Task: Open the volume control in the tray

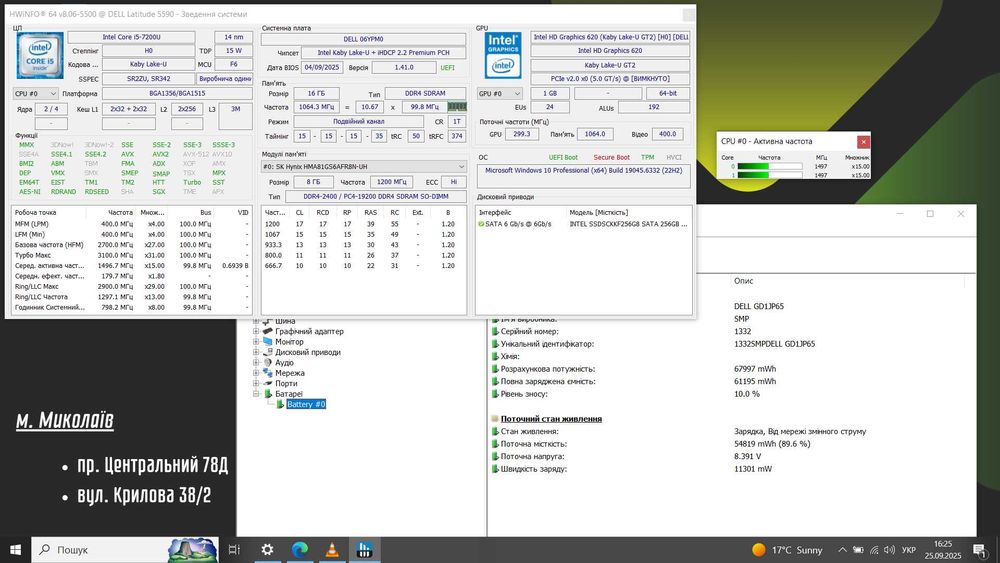Action: 889,550
